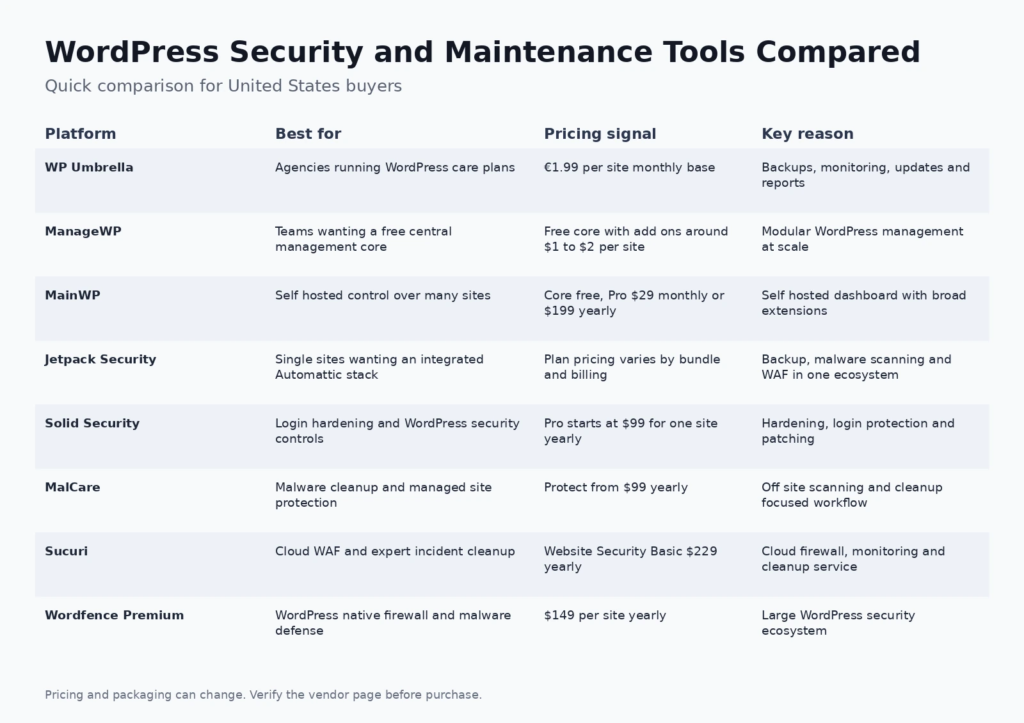Select the Protect from $99 yearly cell
This screenshot has width=1024, height=723.
click(615, 487)
